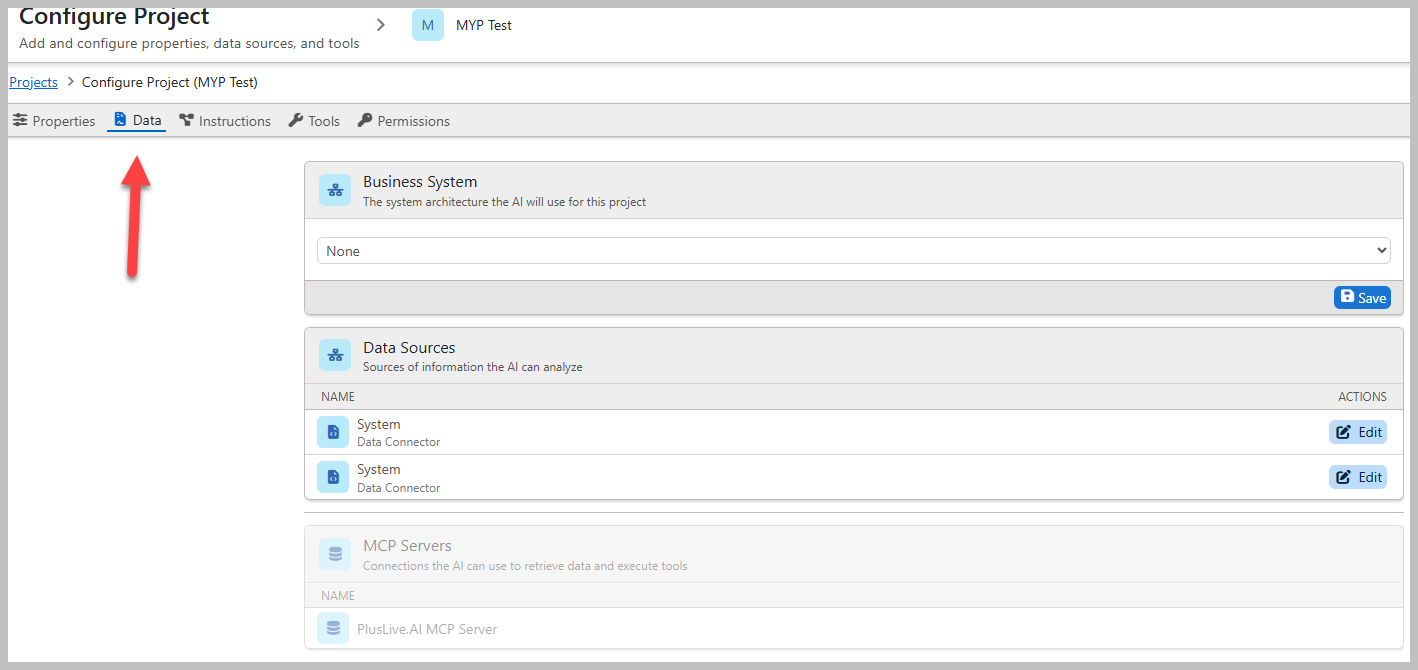Screen dimensions: 1418x670
Task: Follow the Projects breadcrumb link
Action: (x=33, y=82)
